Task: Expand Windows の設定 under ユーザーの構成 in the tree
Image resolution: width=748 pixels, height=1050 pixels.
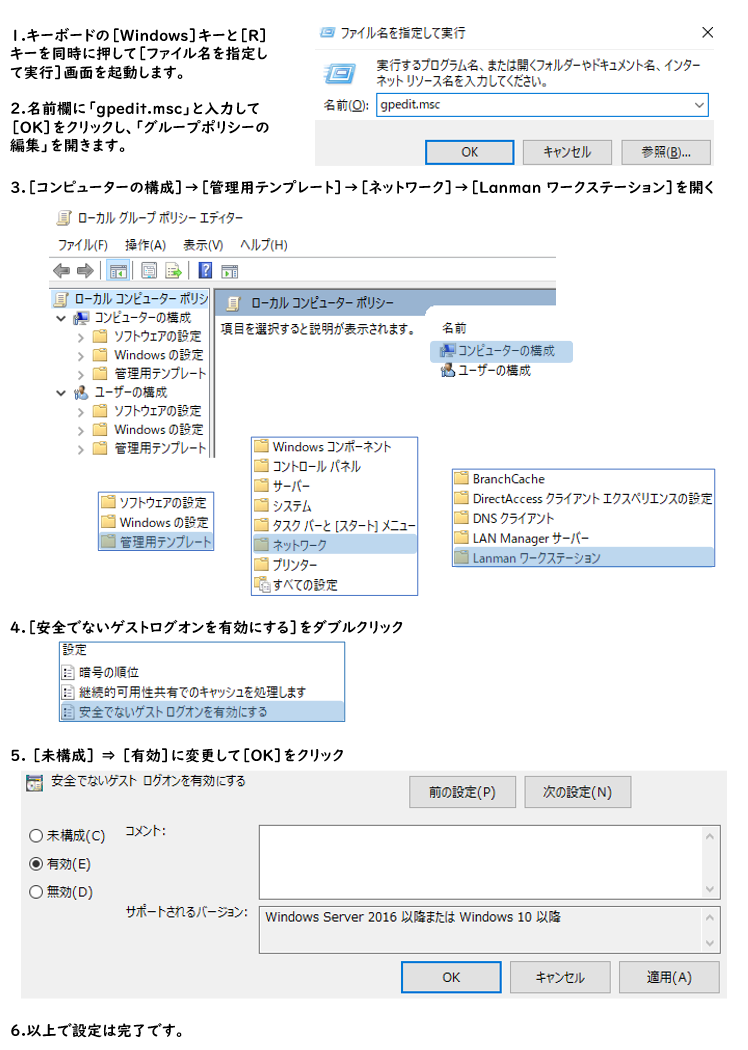Action: (x=80, y=431)
